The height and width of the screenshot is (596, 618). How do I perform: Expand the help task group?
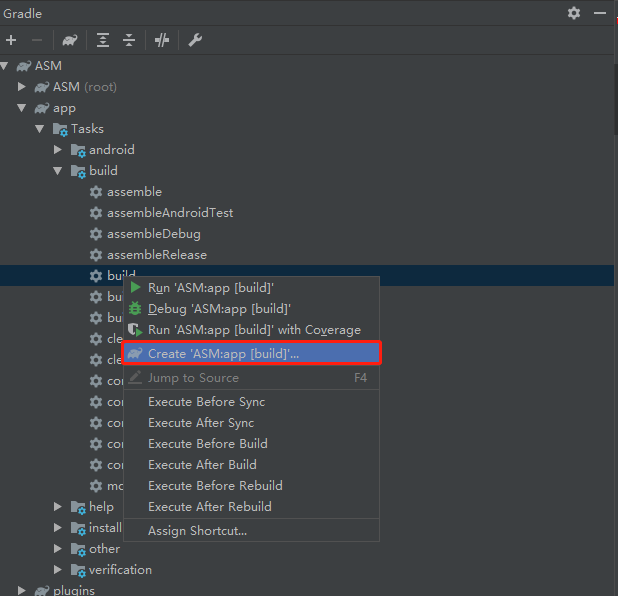58,507
